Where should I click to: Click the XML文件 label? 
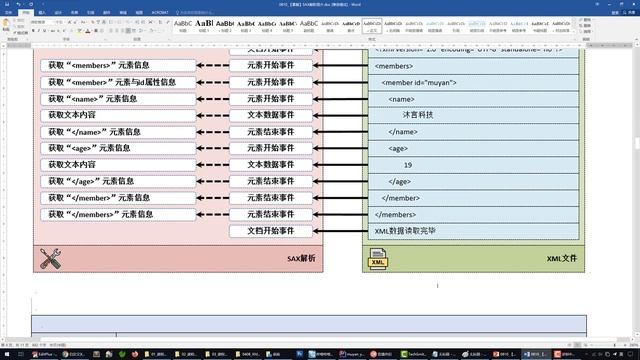coord(562,258)
